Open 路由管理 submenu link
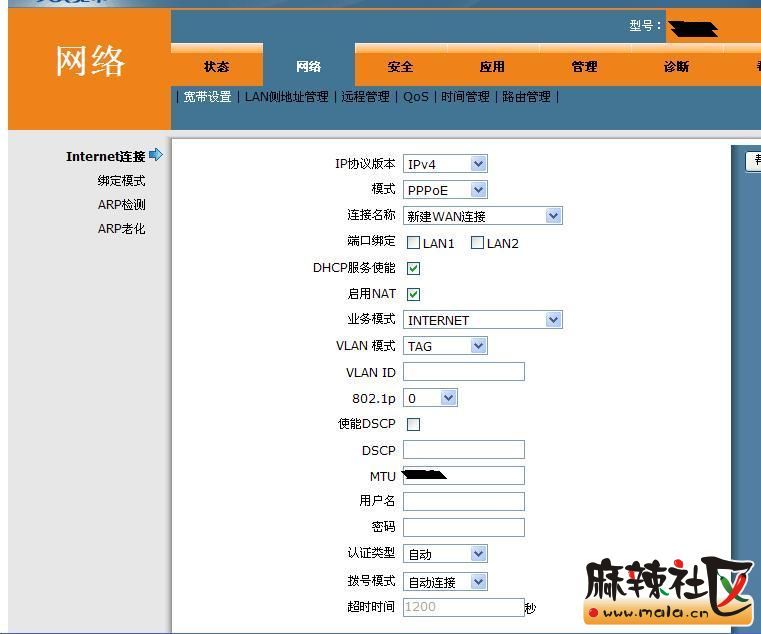 pyautogui.click(x=526, y=97)
